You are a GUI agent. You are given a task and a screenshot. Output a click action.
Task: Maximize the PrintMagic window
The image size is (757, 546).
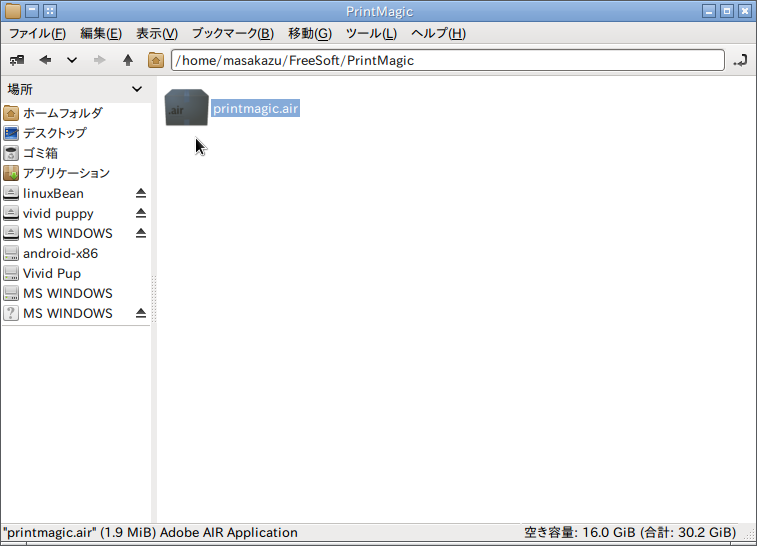[727, 11]
